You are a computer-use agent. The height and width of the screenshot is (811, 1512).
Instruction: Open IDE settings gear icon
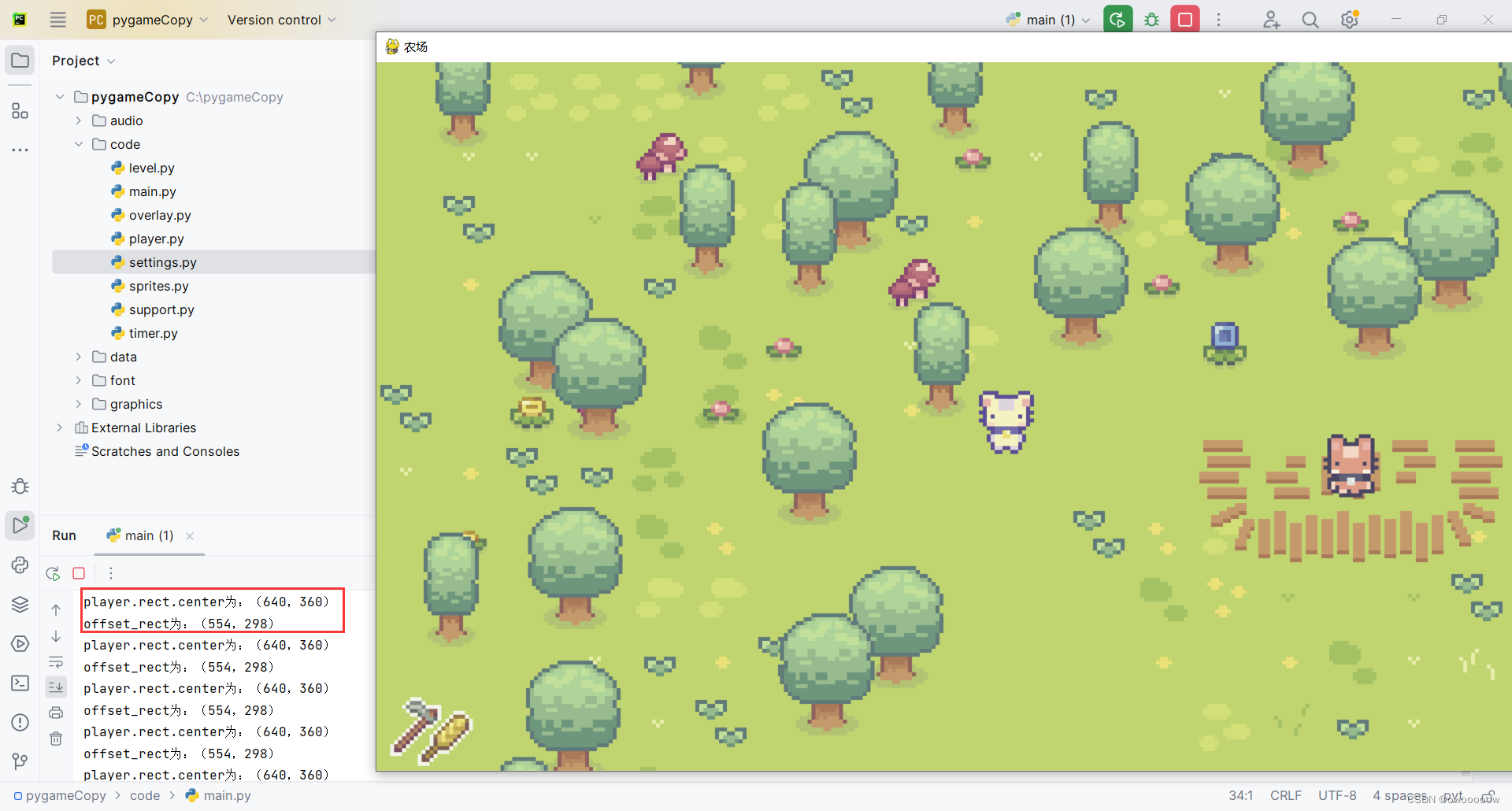[x=1350, y=20]
